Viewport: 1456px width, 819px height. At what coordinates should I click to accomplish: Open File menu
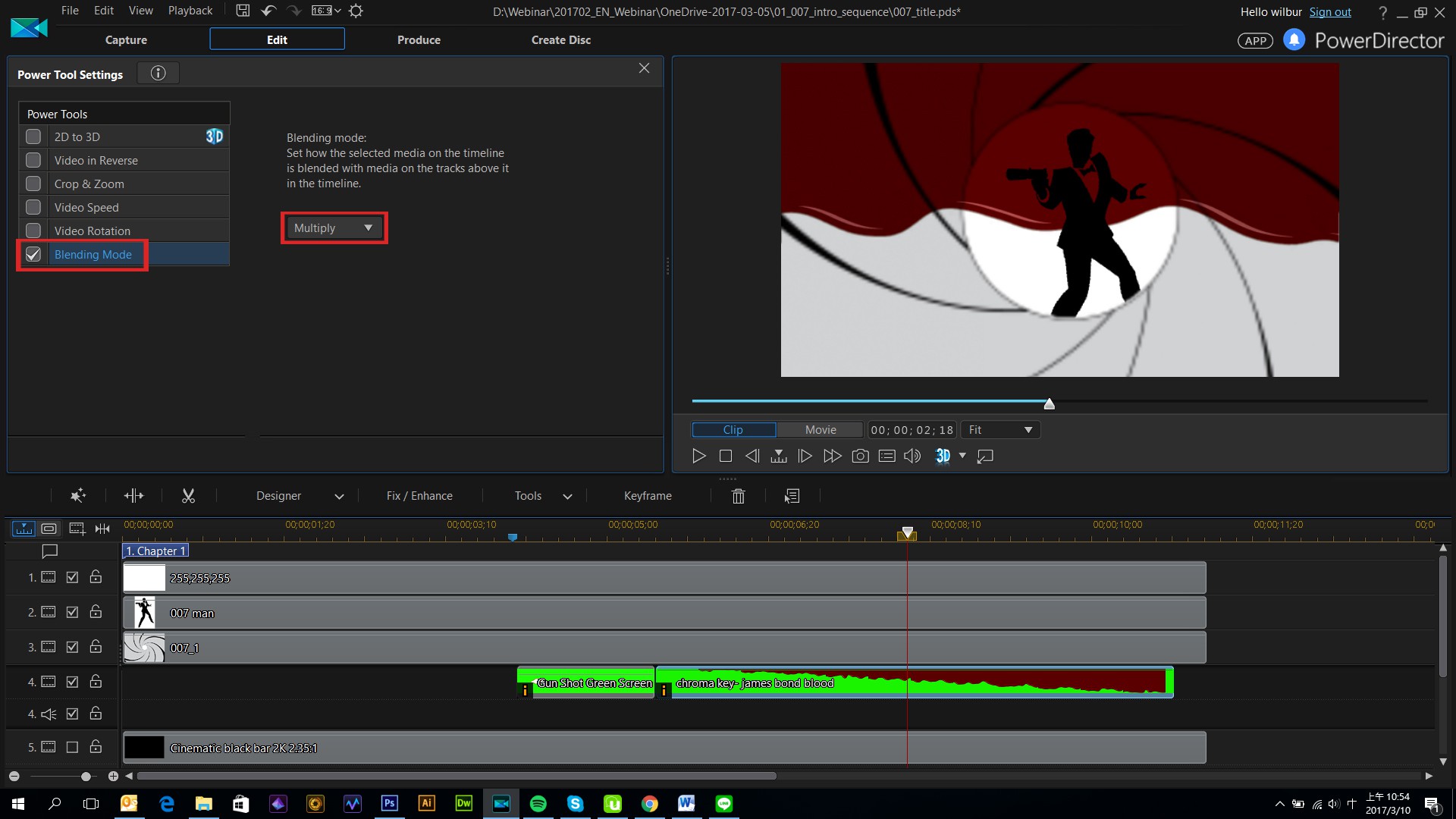pos(70,11)
